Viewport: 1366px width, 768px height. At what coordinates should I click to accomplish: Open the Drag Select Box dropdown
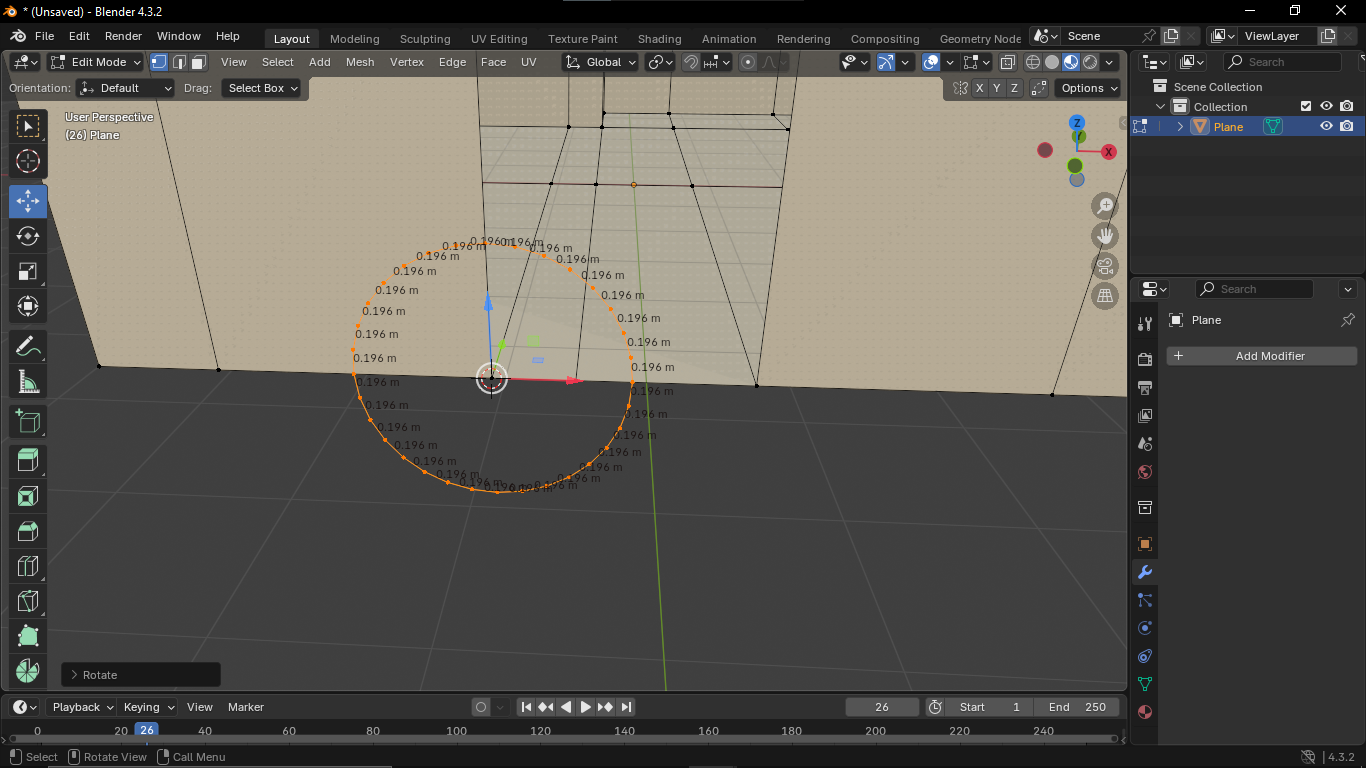point(262,88)
